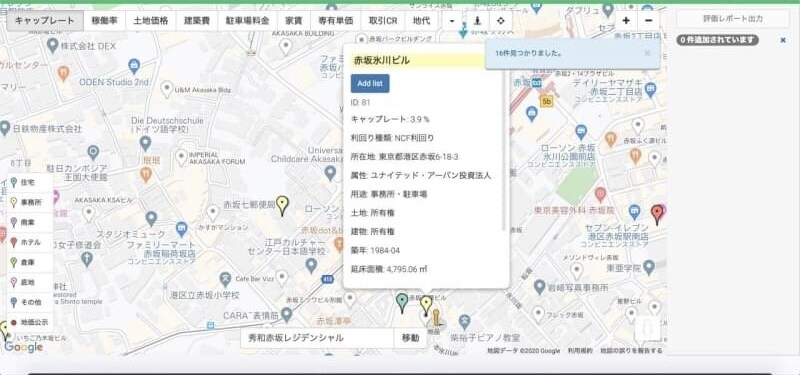Select the 駐車場料金 tab

pos(247,21)
